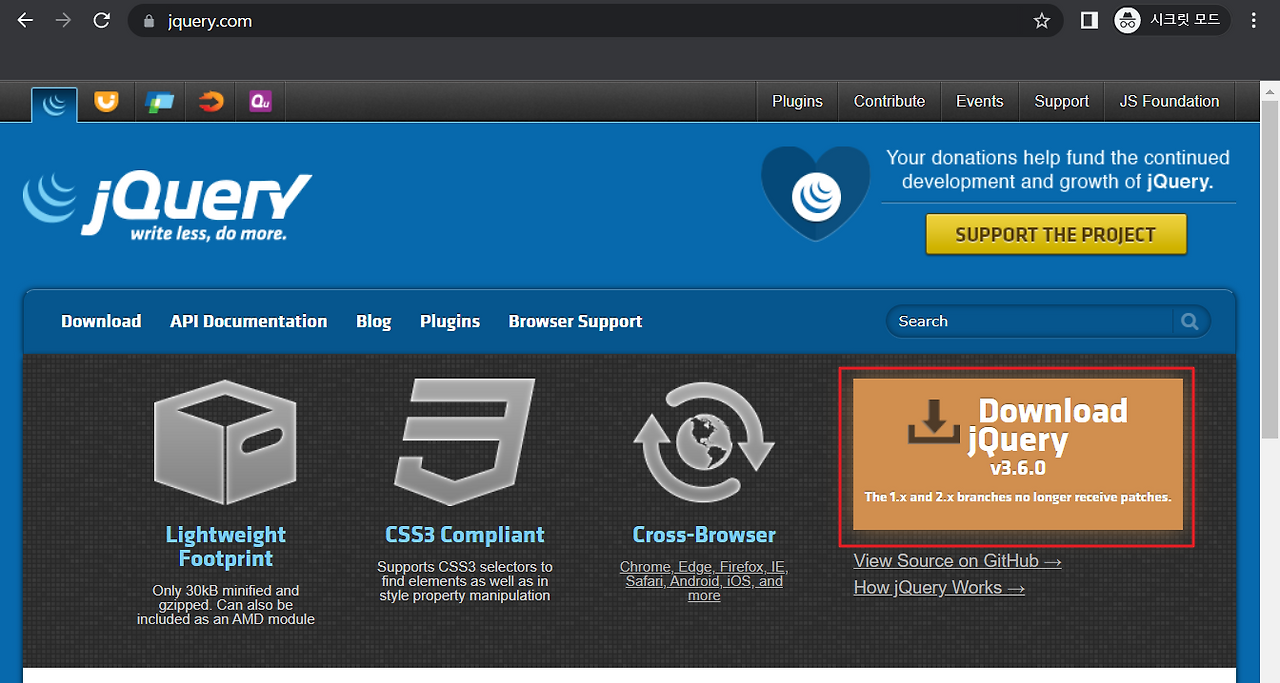Open Plugins in the top bar
The image size is (1280, 683).
(797, 101)
